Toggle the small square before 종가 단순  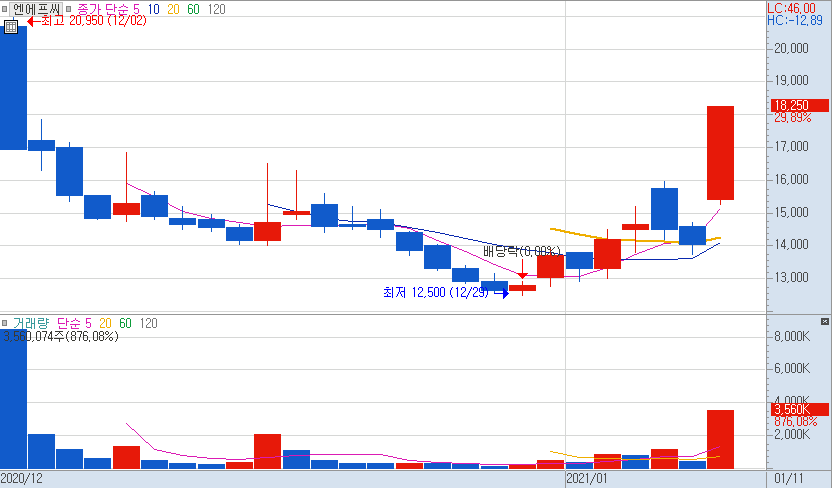click(68, 9)
